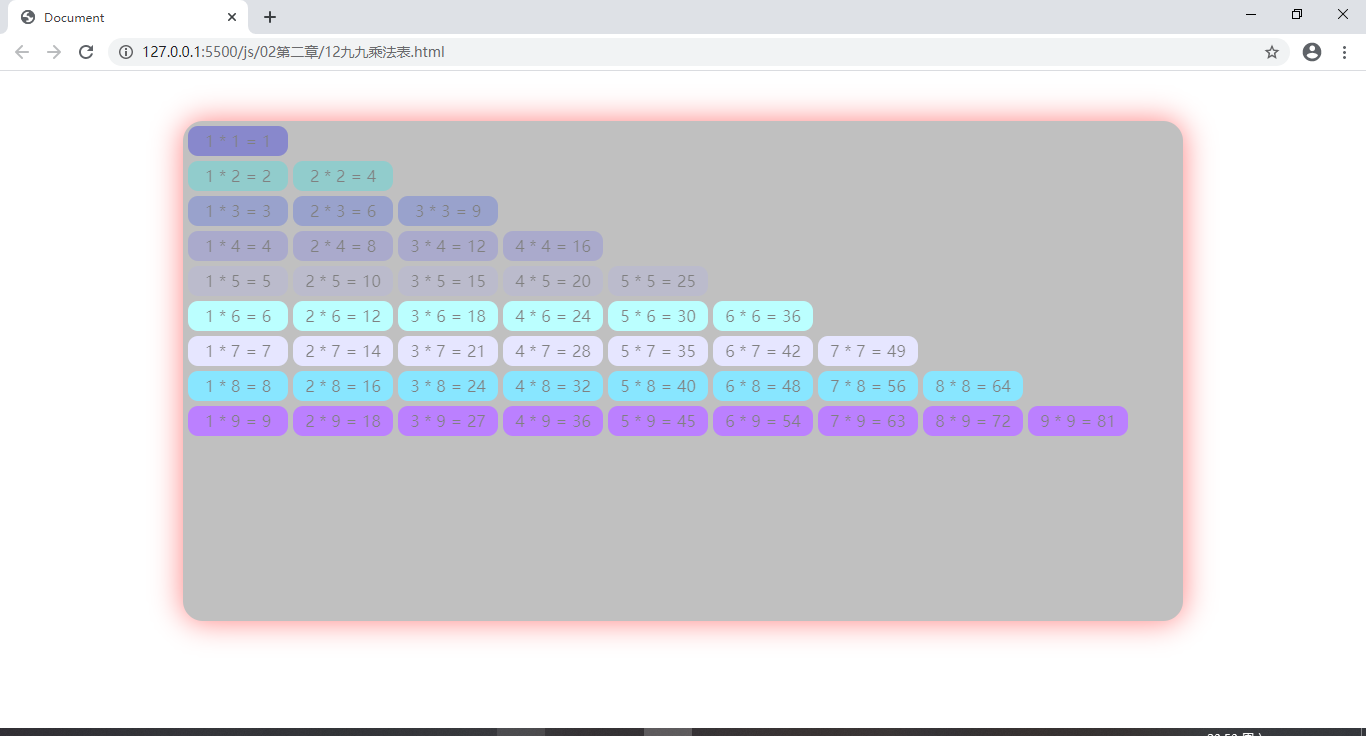Click the cell "7 * 8 = 56"
The image size is (1366, 736).
pos(868,386)
